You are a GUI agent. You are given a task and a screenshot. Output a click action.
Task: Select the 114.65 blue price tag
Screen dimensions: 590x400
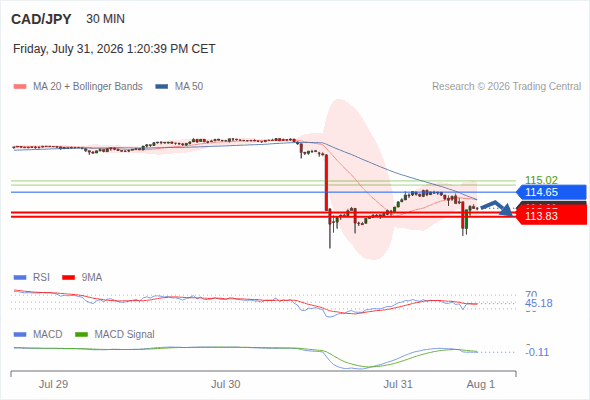coord(551,192)
